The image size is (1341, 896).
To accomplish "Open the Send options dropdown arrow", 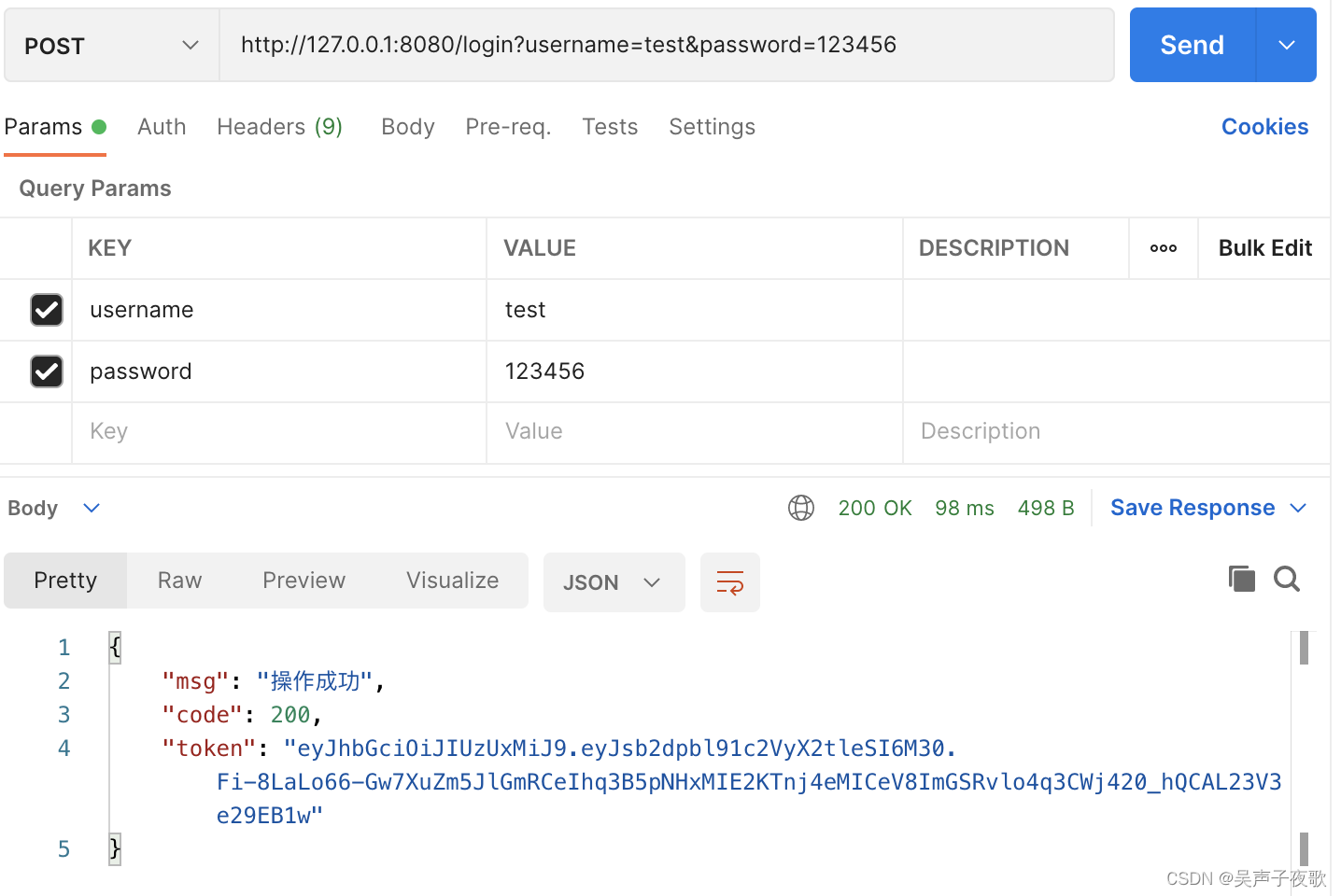I will pyautogui.click(x=1287, y=45).
